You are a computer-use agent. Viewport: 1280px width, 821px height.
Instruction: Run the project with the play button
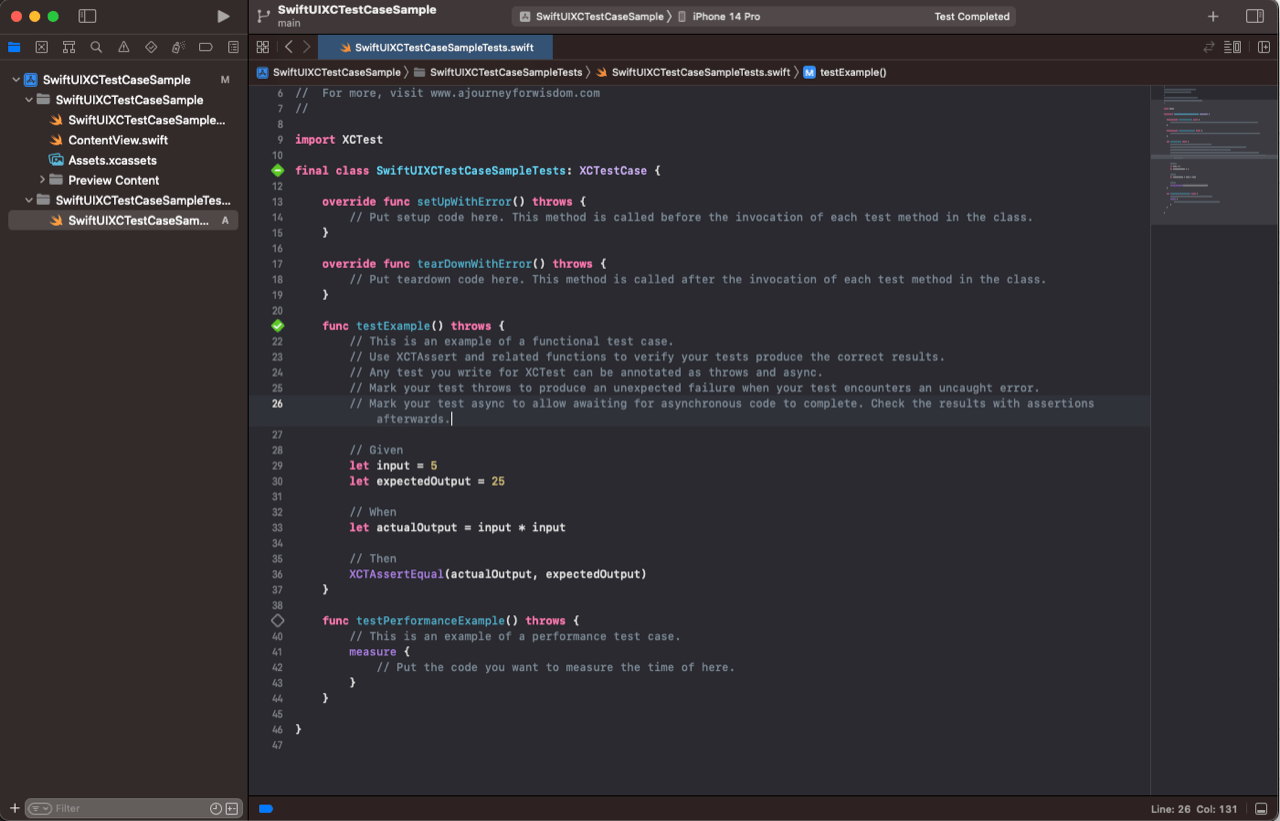coord(223,16)
